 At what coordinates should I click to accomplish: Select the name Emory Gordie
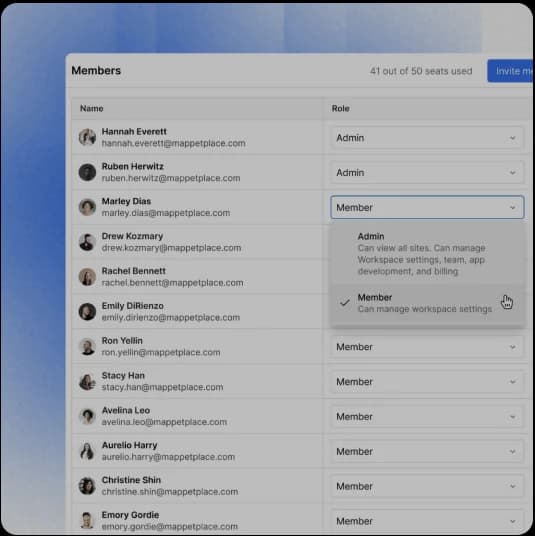tap(130, 515)
